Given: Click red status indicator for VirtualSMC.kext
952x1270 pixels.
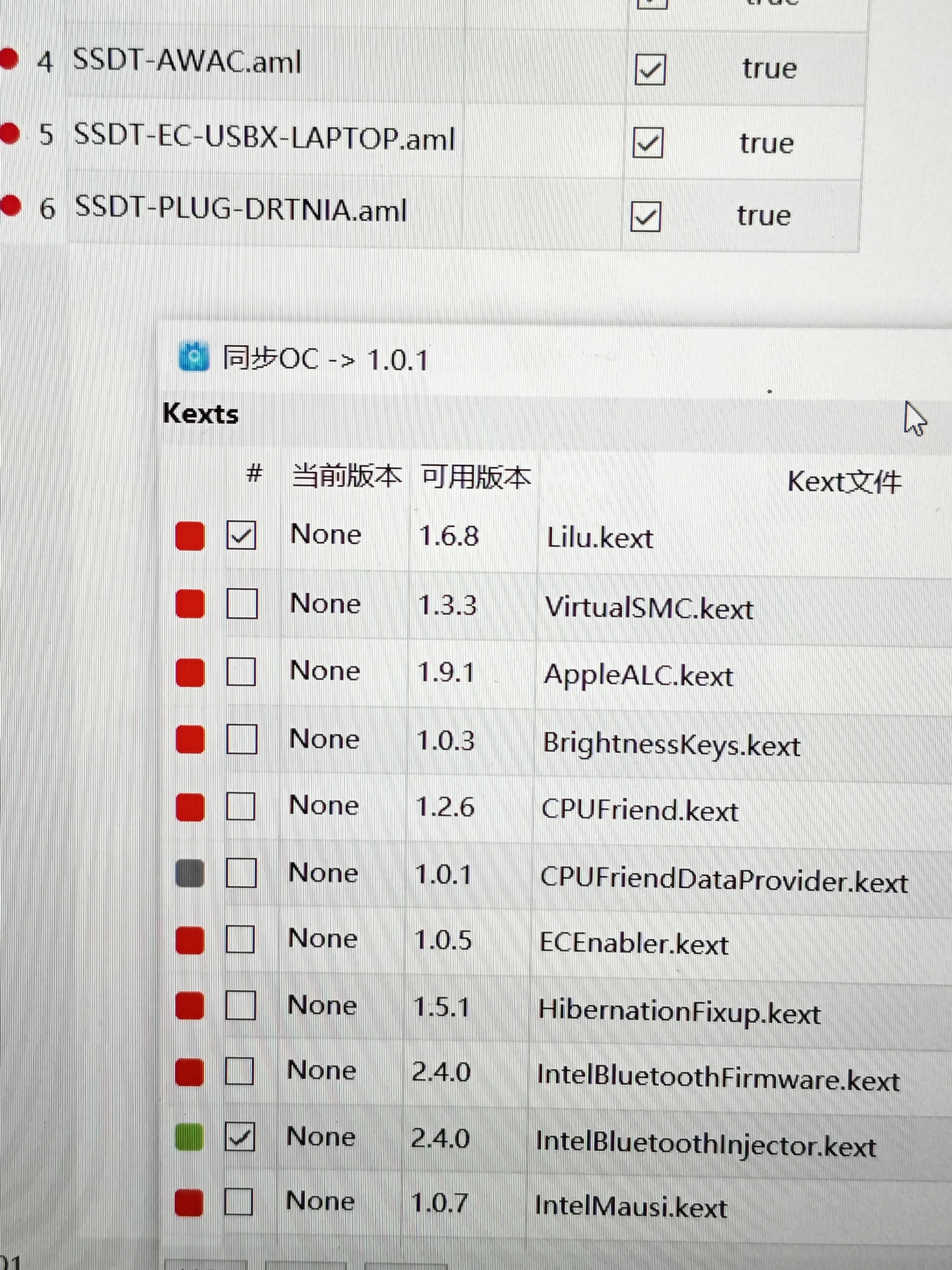Looking at the screenshot, I should pyautogui.click(x=190, y=604).
